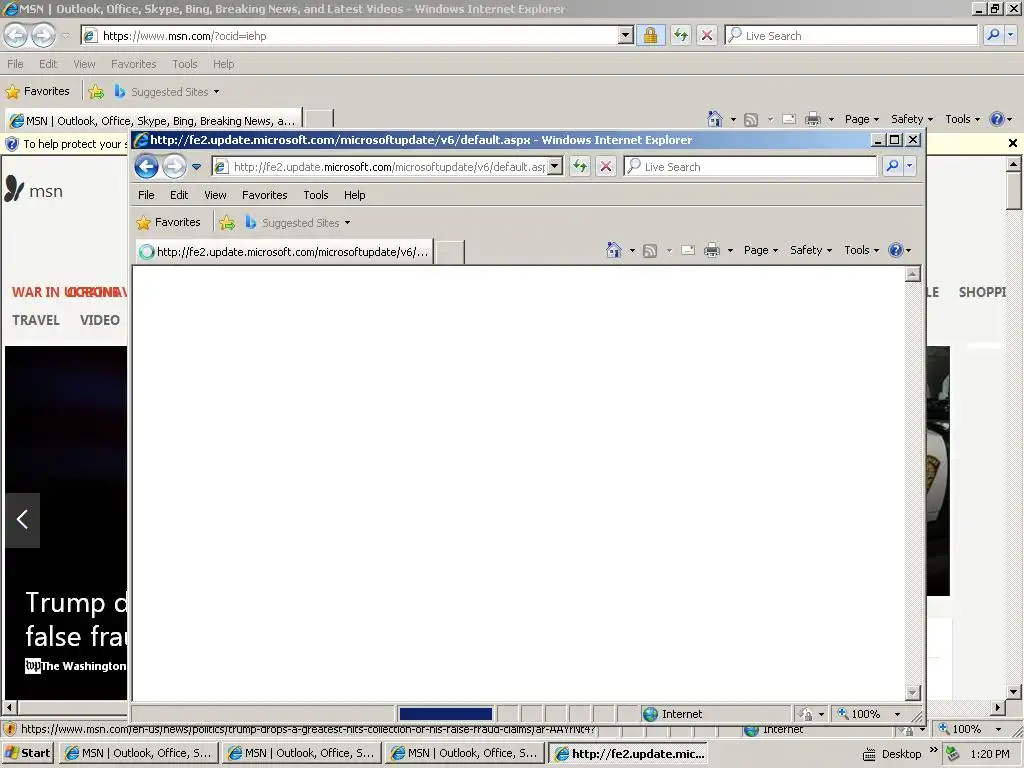Expand Page menu in MSN background window

861,119
